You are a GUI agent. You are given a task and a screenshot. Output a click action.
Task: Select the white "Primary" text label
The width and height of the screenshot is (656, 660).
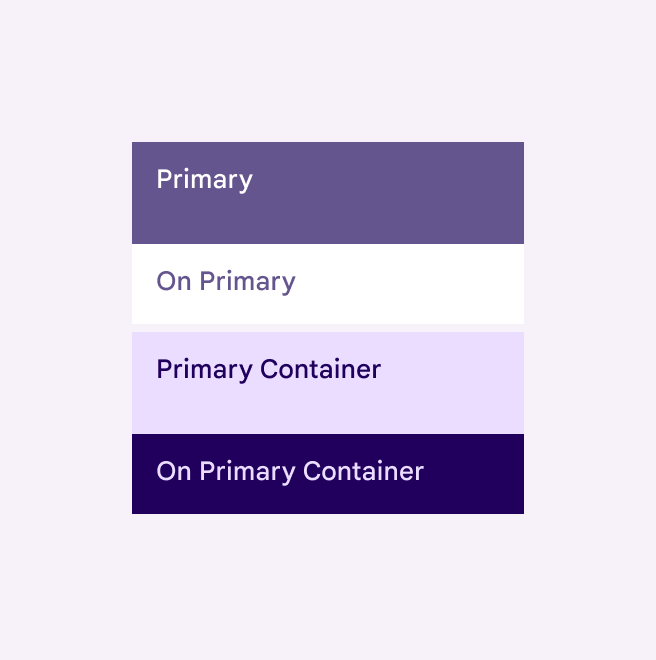(204, 180)
